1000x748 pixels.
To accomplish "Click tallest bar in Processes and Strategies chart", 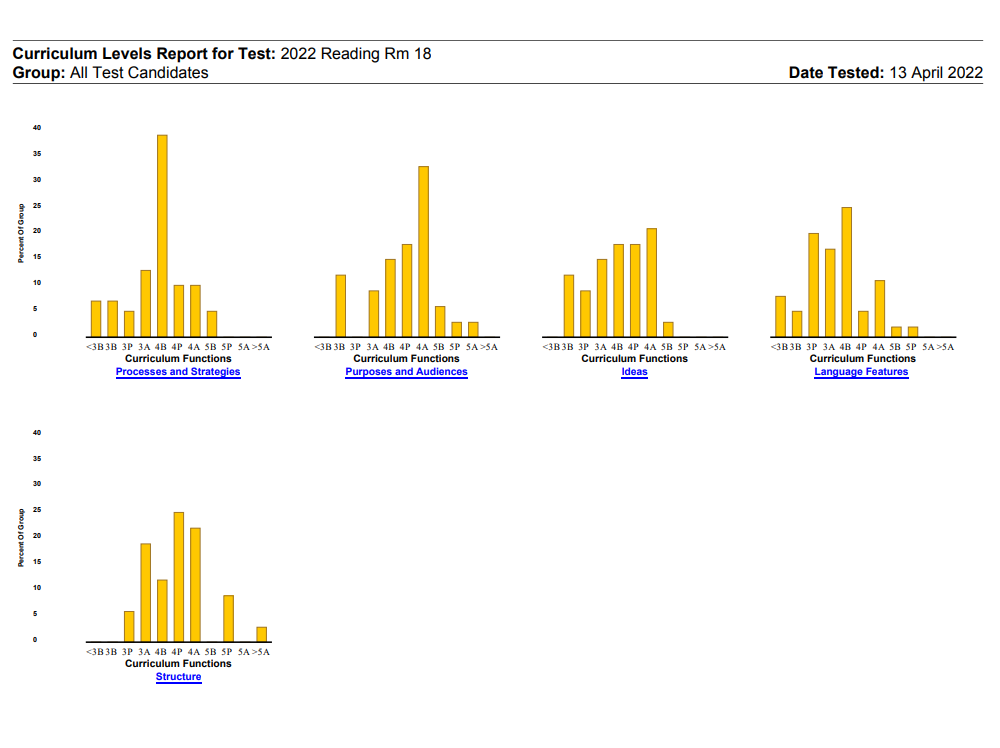I will point(162,236).
